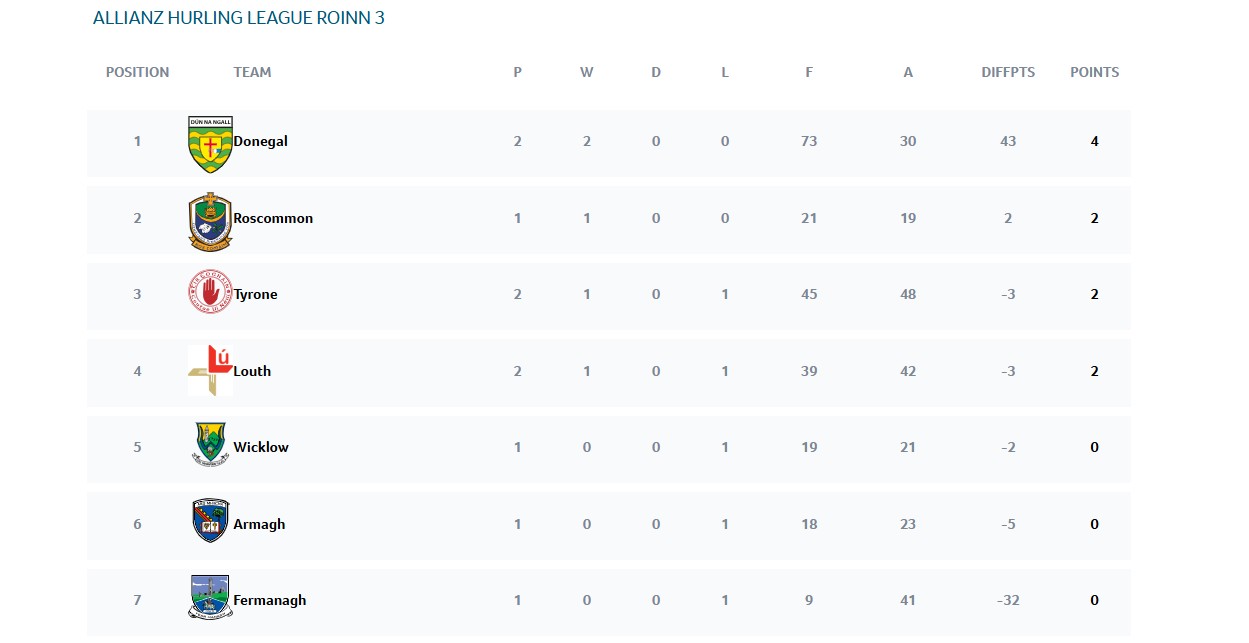The height and width of the screenshot is (643, 1249).
Task: Select the Wicklow table row name
Action: point(261,448)
